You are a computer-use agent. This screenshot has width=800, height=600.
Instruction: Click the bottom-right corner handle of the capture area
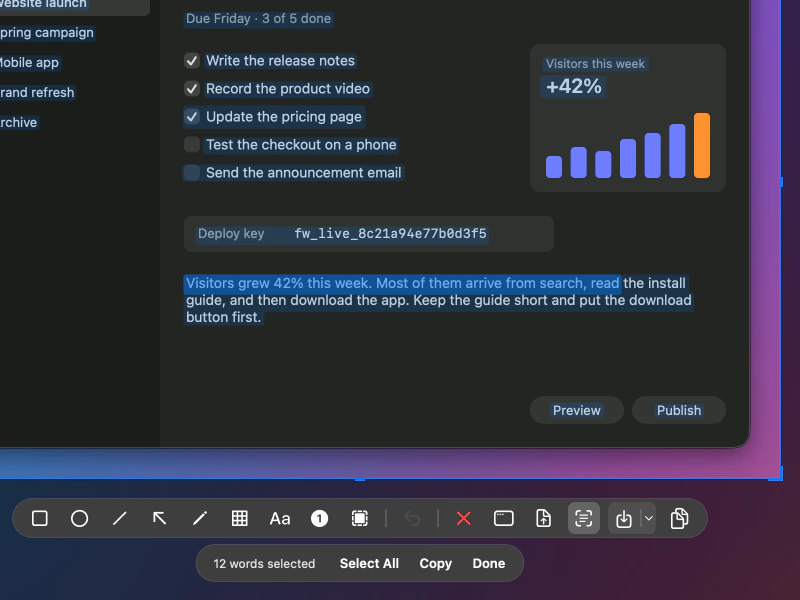click(777, 474)
